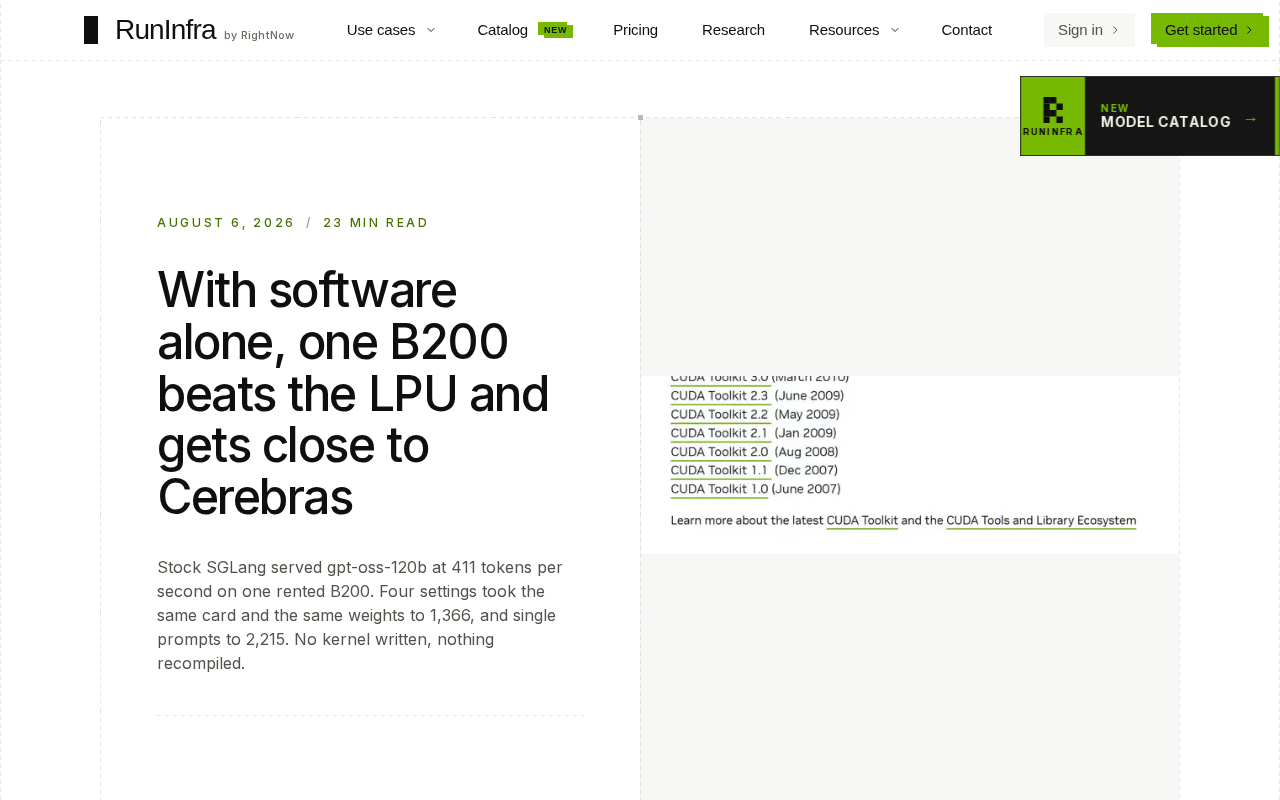Click the latest CUDA Toolkit link in sentence

862,521
